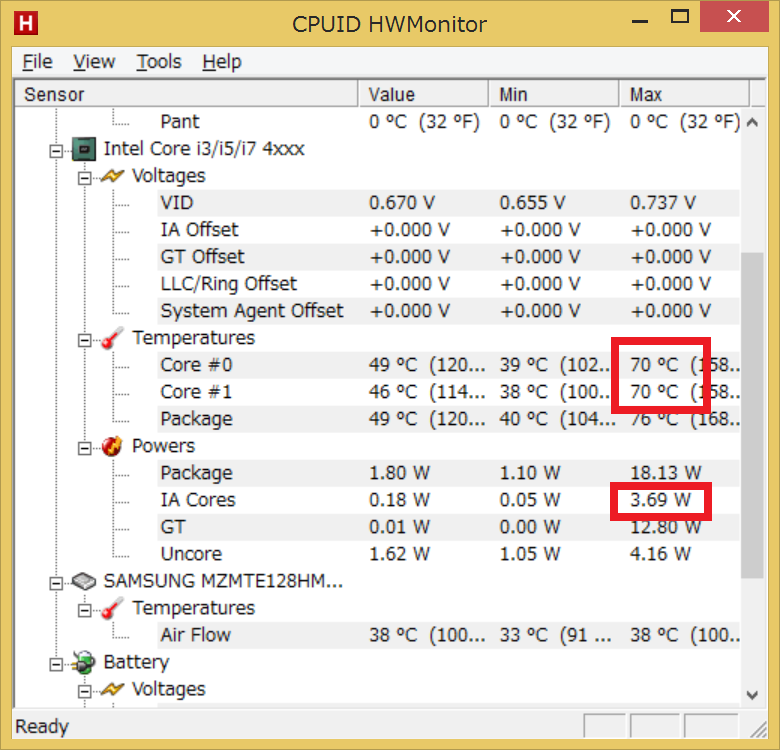Click the scrollbar up arrow
Image resolution: width=780 pixels, height=750 pixels.
(752, 122)
